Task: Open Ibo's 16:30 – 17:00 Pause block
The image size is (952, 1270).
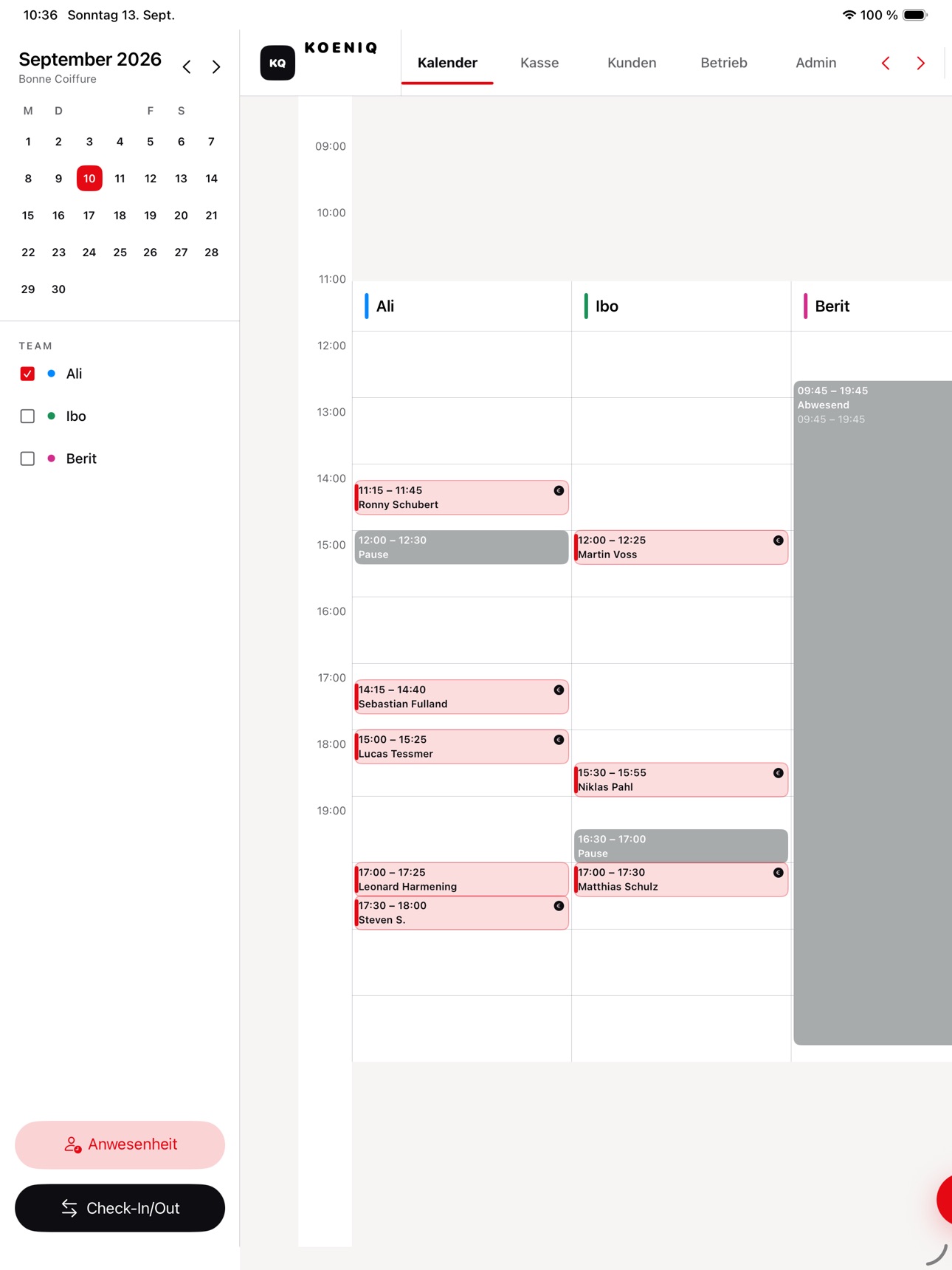Action: pyautogui.click(x=680, y=845)
